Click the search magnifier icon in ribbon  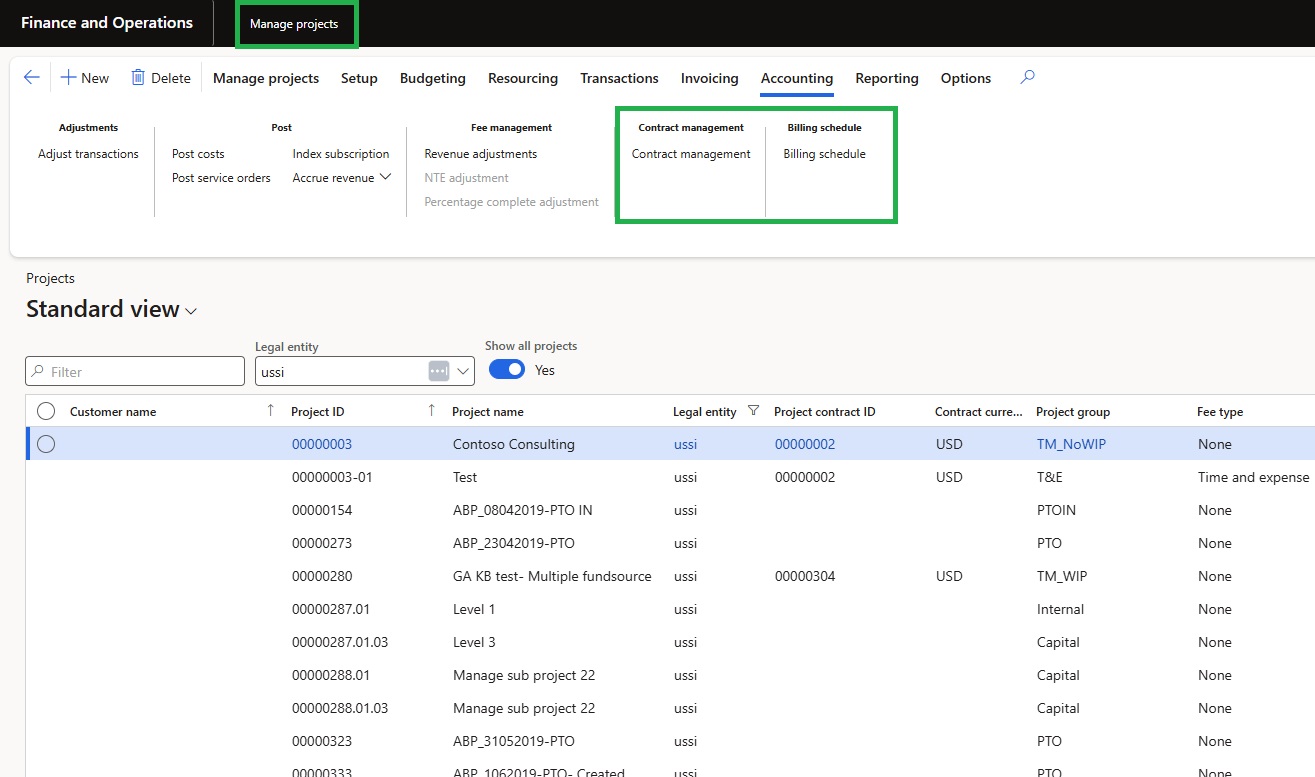click(1027, 77)
